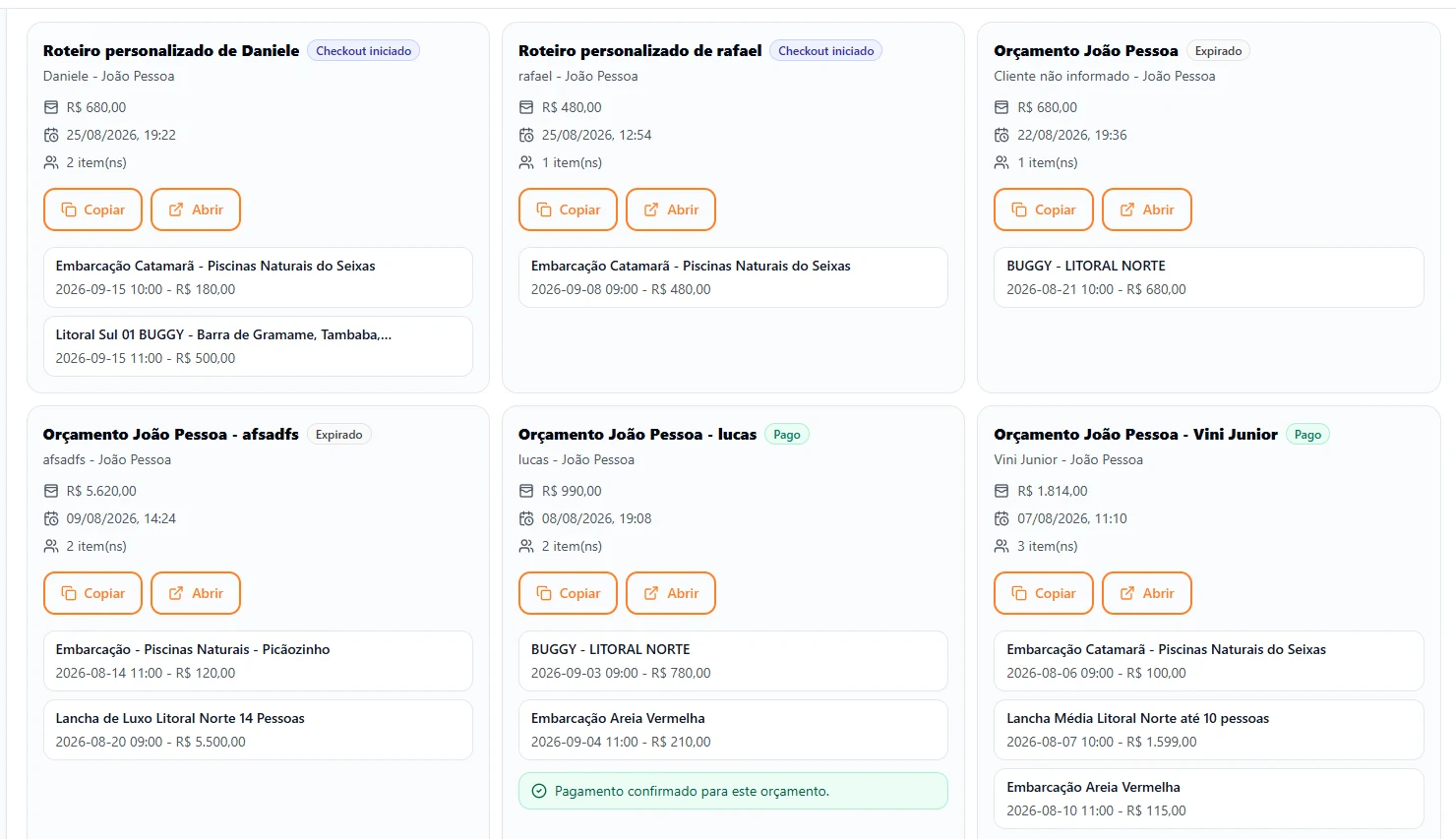Copy the expired Orçamento João Pessoa with no client

(x=1044, y=210)
